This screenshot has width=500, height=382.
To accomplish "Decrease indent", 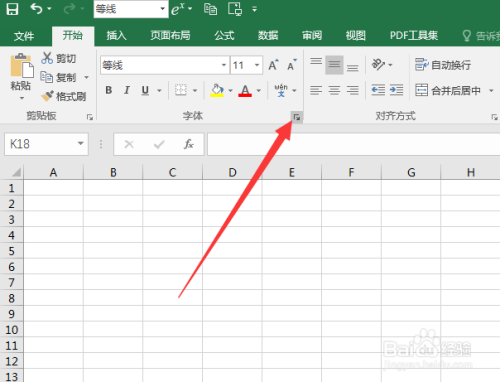I will click(378, 90).
